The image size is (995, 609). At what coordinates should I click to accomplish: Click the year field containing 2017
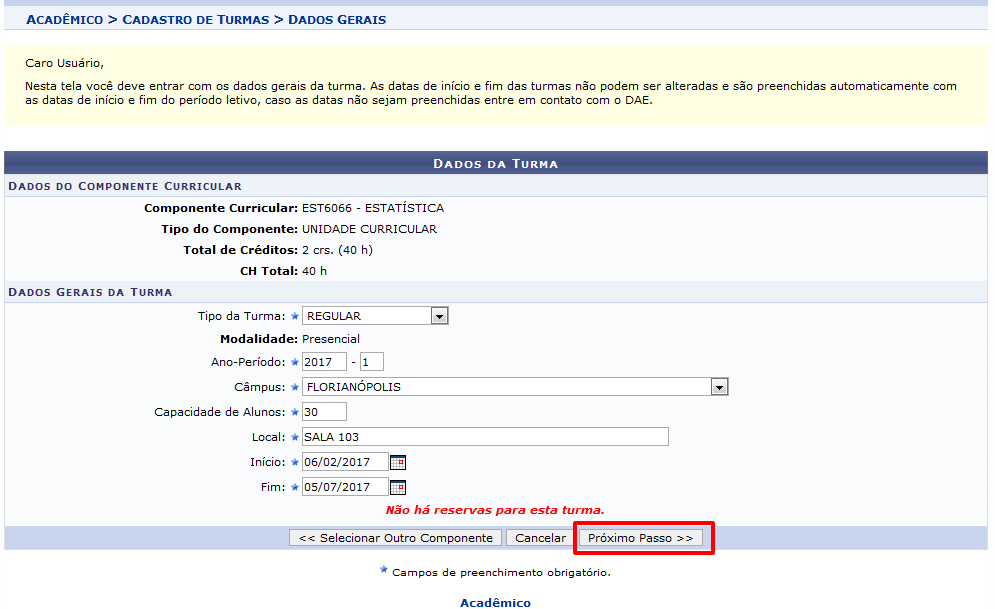pyautogui.click(x=324, y=362)
